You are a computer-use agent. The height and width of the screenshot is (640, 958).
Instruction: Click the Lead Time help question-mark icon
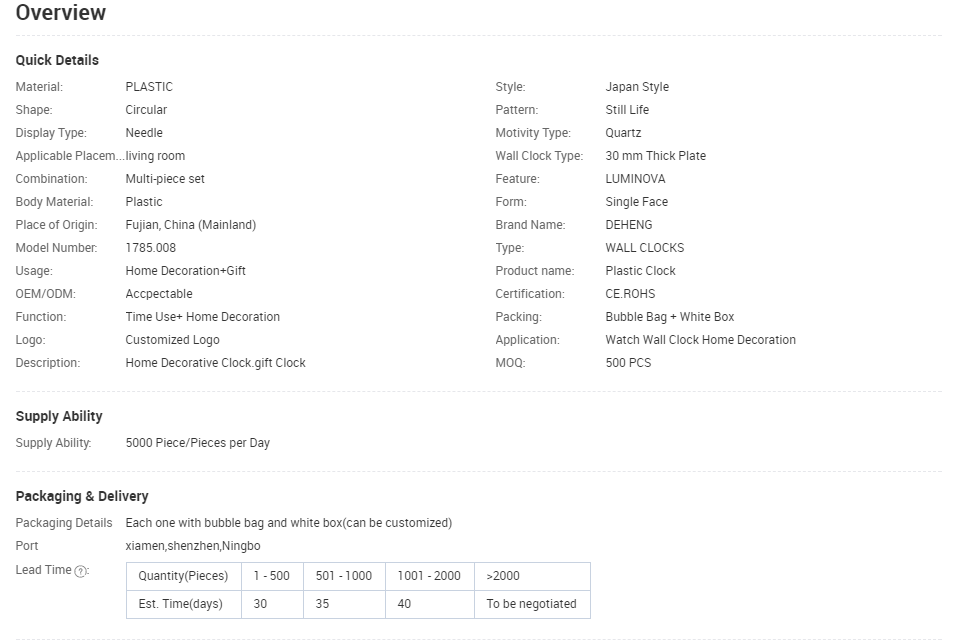[x=82, y=571]
